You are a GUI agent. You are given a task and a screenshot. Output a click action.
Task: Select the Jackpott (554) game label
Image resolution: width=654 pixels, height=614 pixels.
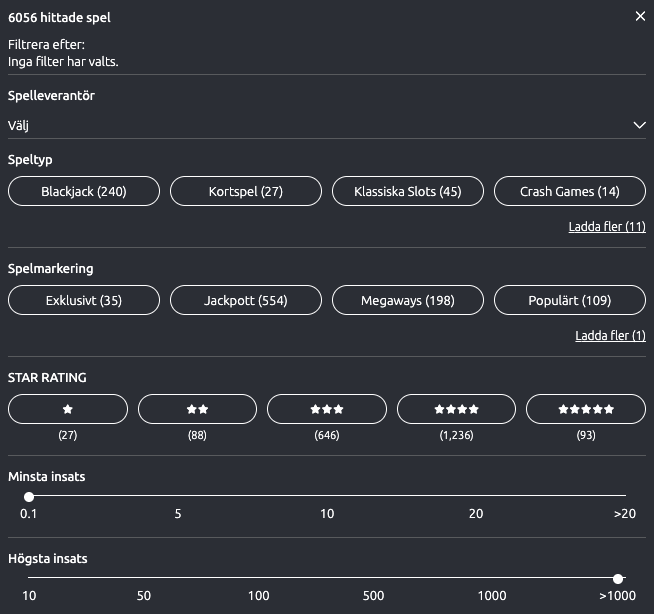point(246,300)
